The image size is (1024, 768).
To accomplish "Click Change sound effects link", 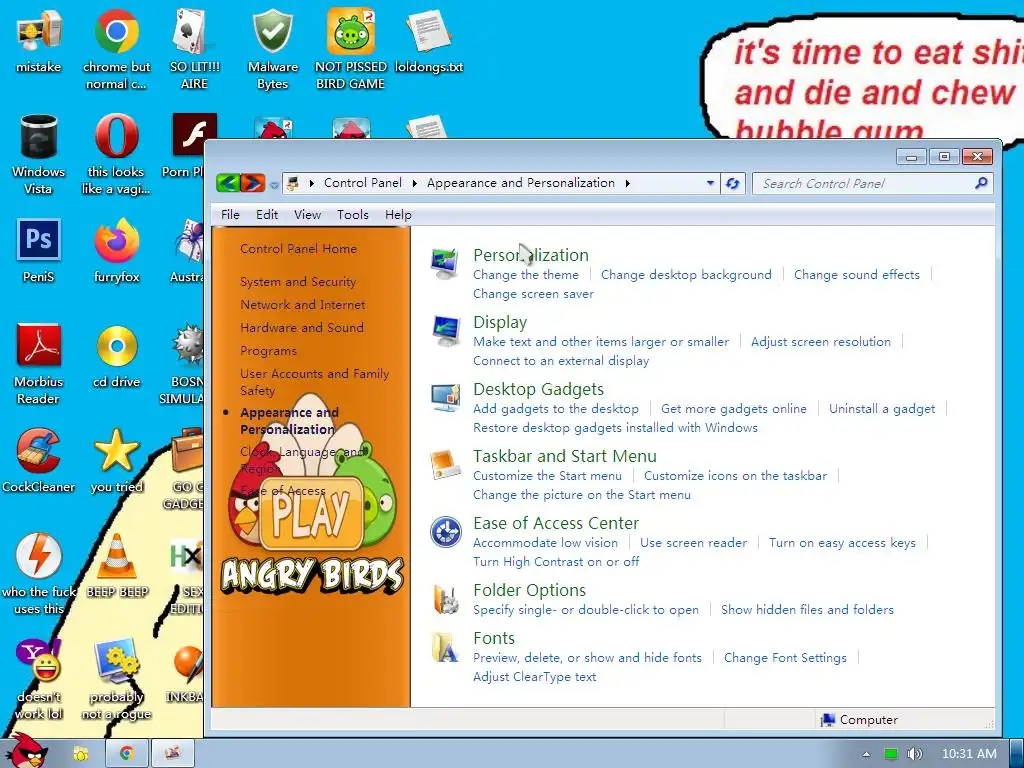I will click(x=856, y=275).
